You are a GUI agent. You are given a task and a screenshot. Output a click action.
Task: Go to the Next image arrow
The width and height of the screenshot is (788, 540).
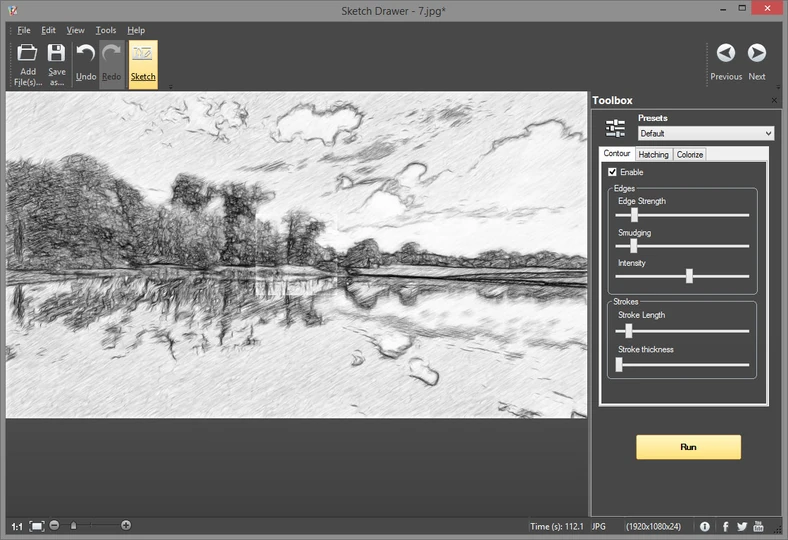(757, 53)
